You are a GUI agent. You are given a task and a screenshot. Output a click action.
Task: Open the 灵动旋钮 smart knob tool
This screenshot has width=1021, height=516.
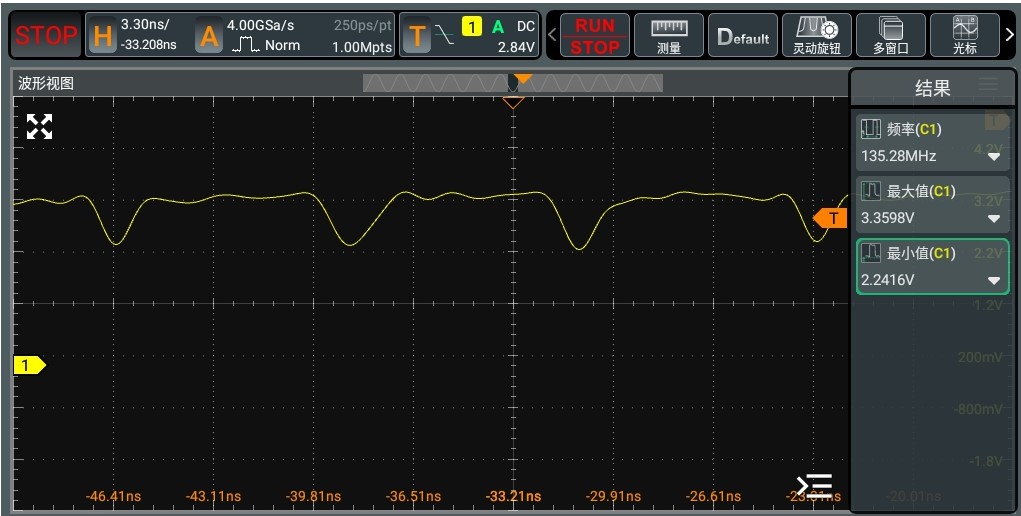816,36
